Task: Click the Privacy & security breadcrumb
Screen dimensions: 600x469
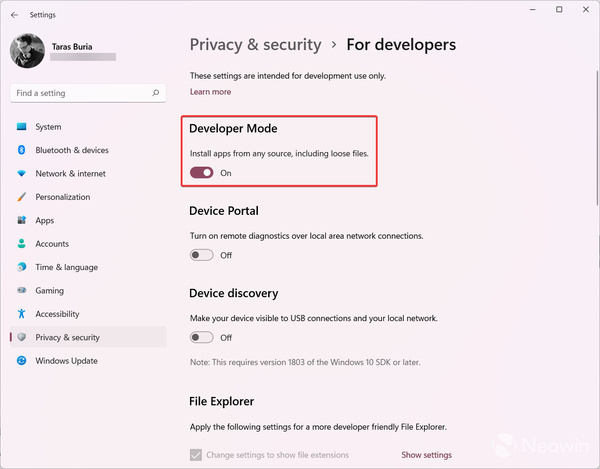Action: coord(255,45)
